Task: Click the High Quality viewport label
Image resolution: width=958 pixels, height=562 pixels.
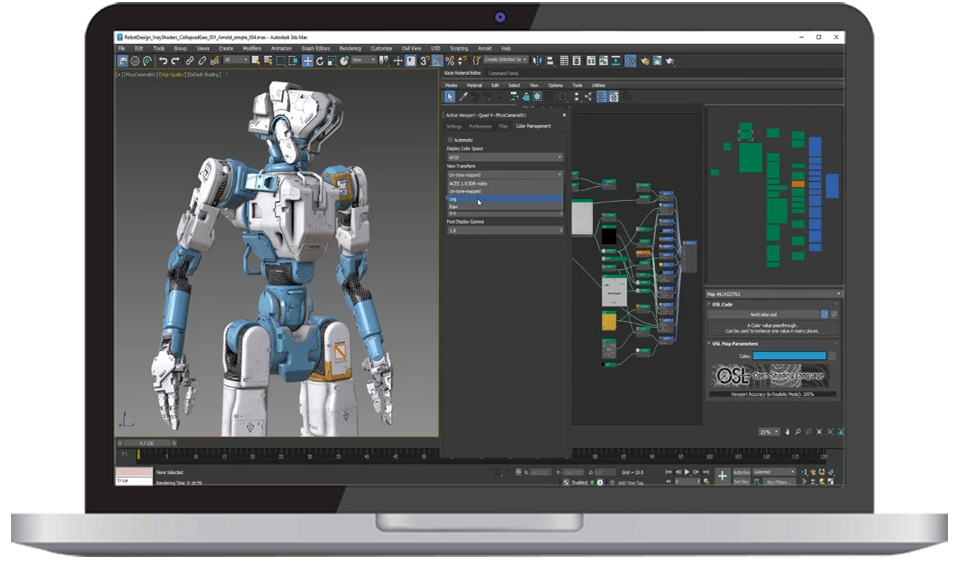Action: click(172, 75)
